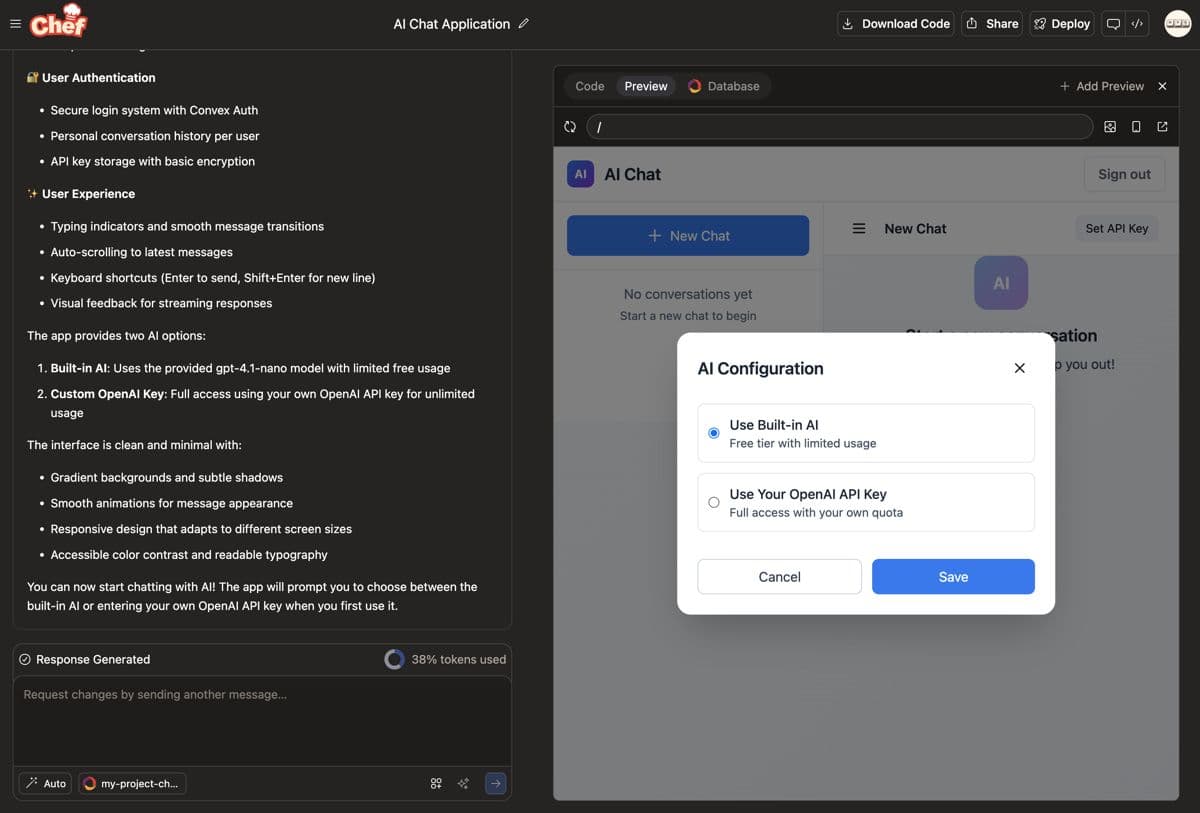Close the AI Configuration dialog with X

tap(1019, 368)
